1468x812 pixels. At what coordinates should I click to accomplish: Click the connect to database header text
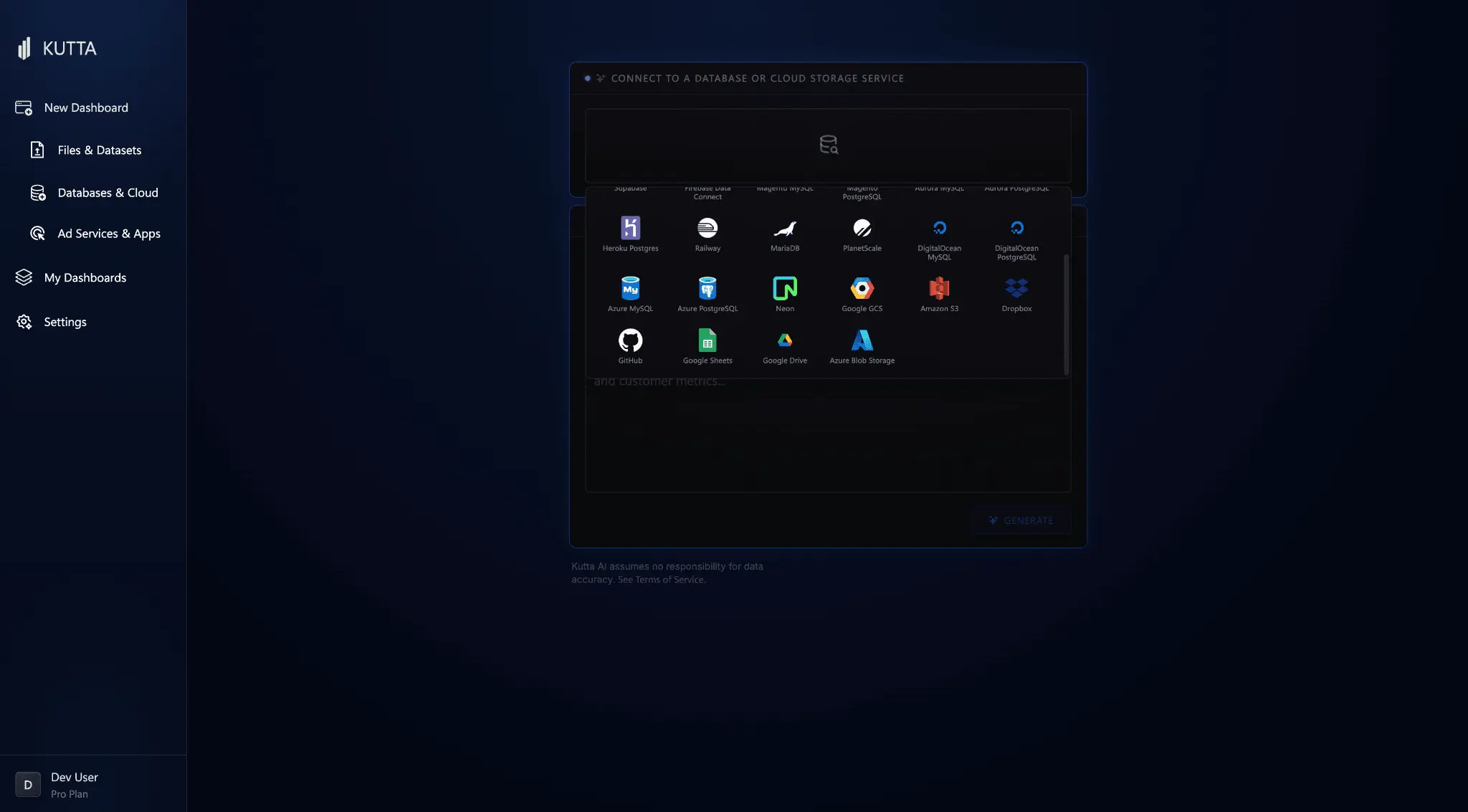click(x=757, y=78)
